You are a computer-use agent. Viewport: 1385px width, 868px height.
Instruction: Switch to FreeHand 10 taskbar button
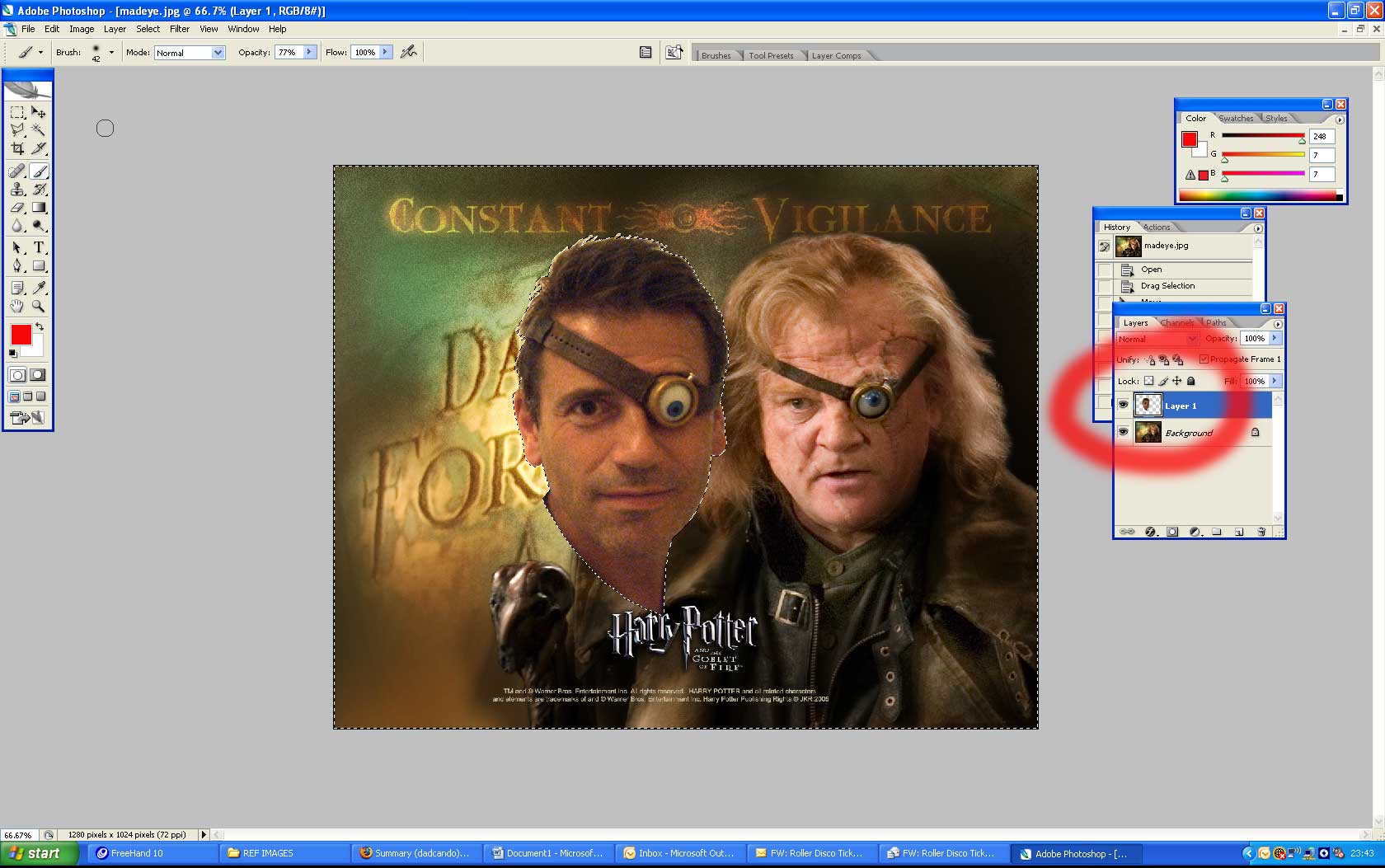pyautogui.click(x=154, y=853)
